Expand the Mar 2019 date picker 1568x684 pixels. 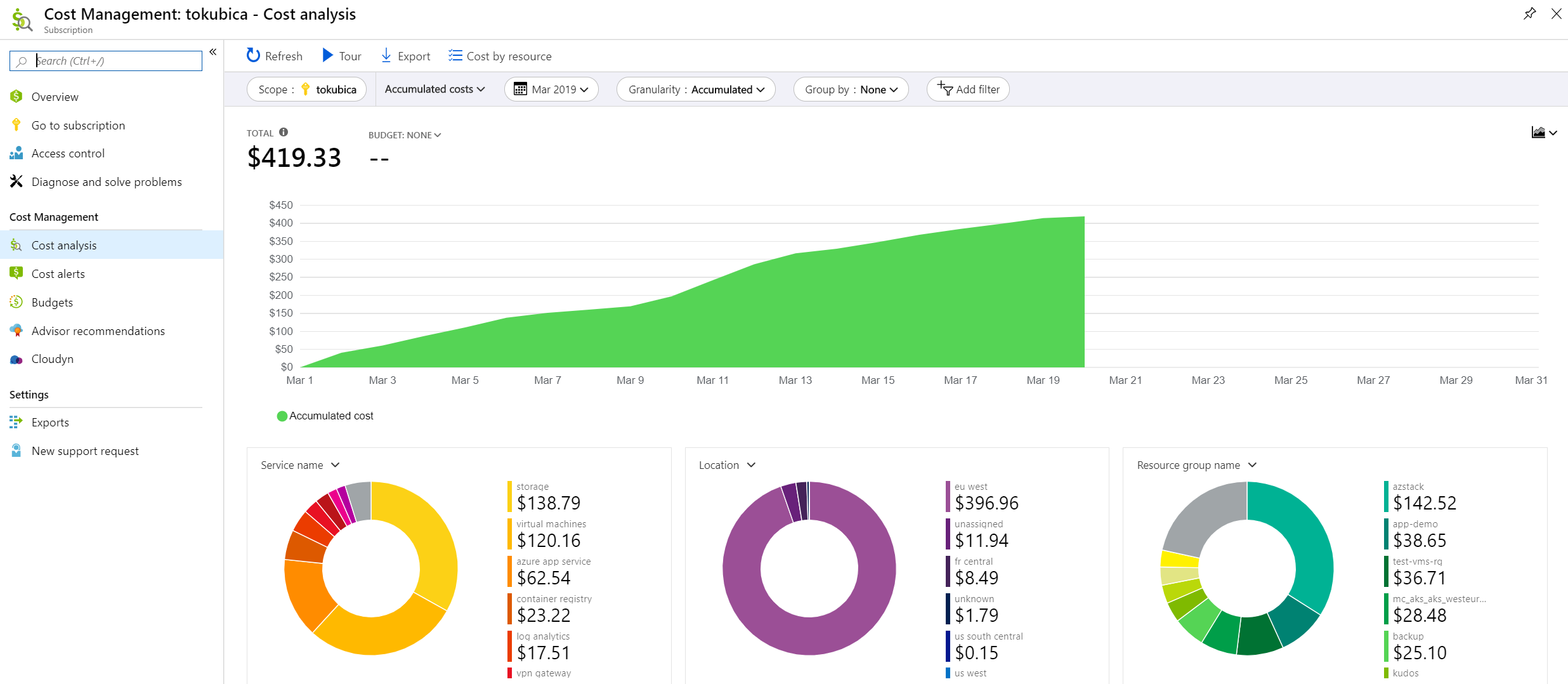click(x=551, y=89)
